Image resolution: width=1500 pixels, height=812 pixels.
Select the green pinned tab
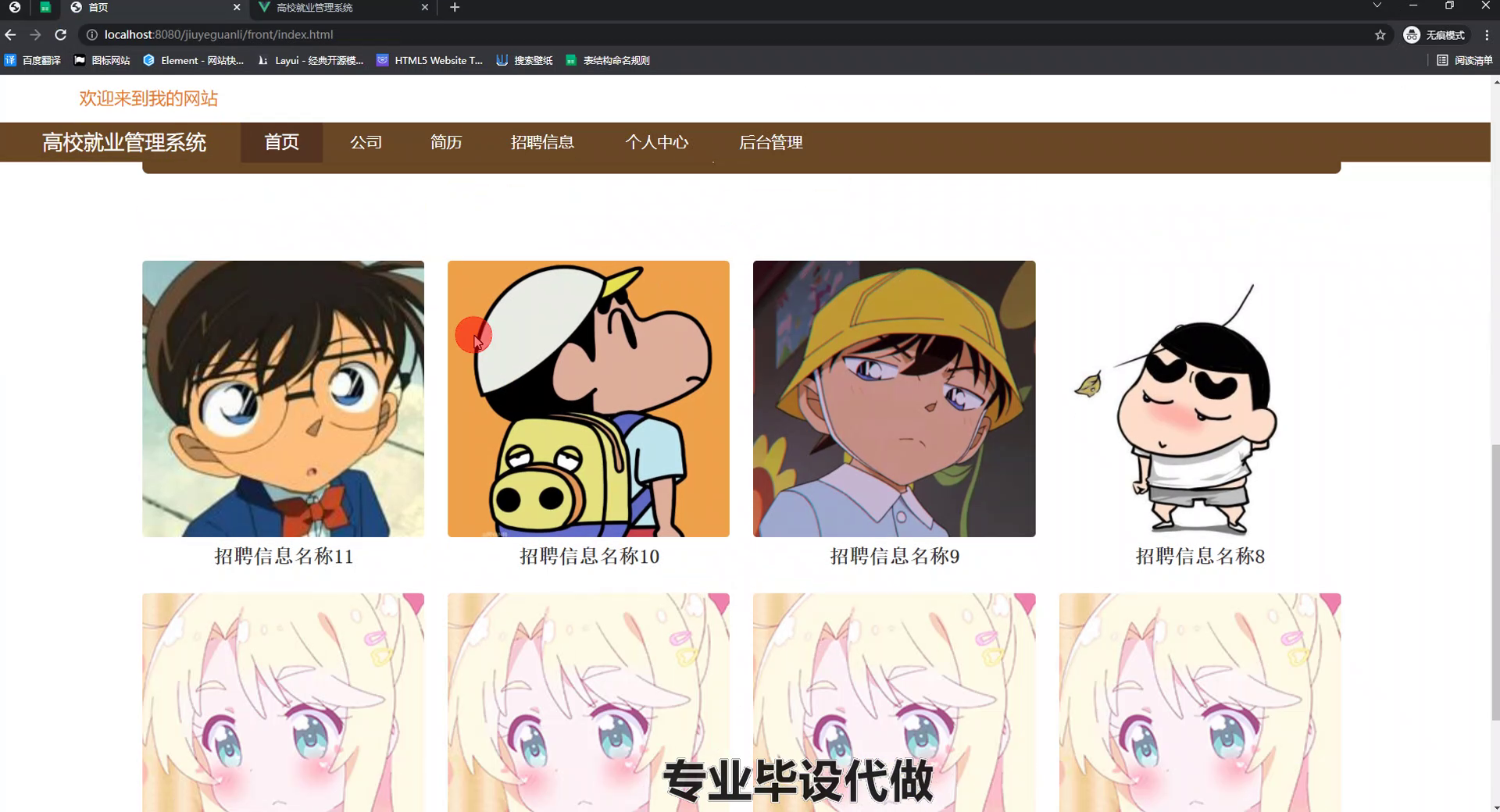[x=45, y=7]
